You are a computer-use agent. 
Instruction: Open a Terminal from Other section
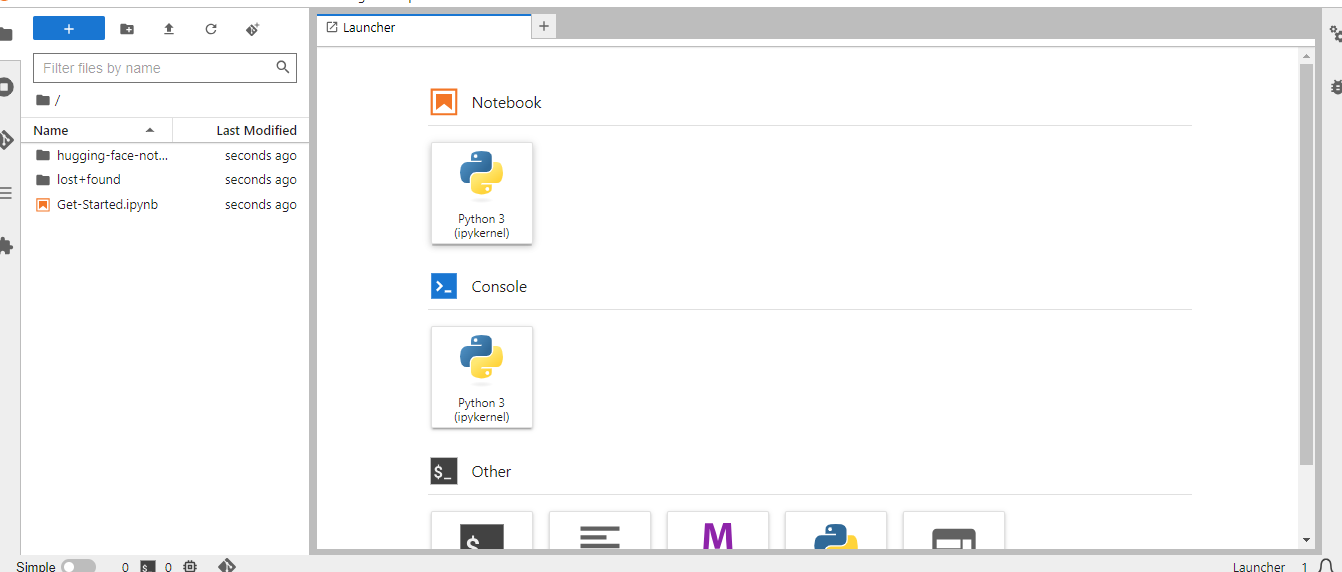point(482,531)
